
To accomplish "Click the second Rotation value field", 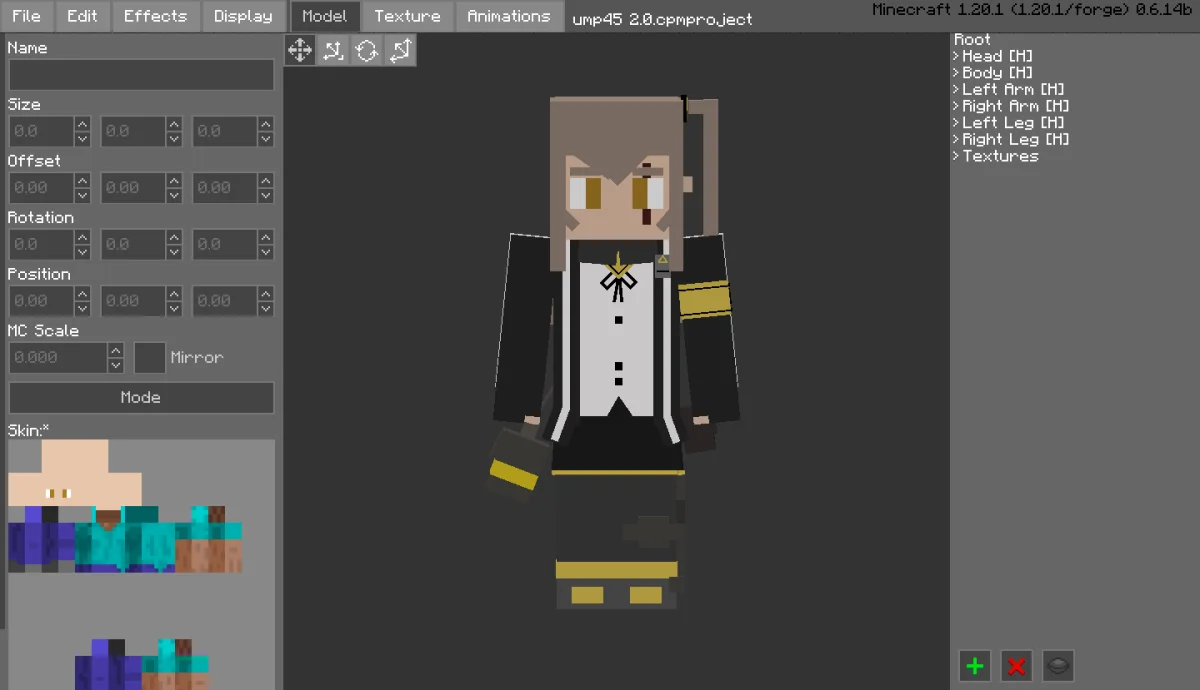I will coord(133,245).
